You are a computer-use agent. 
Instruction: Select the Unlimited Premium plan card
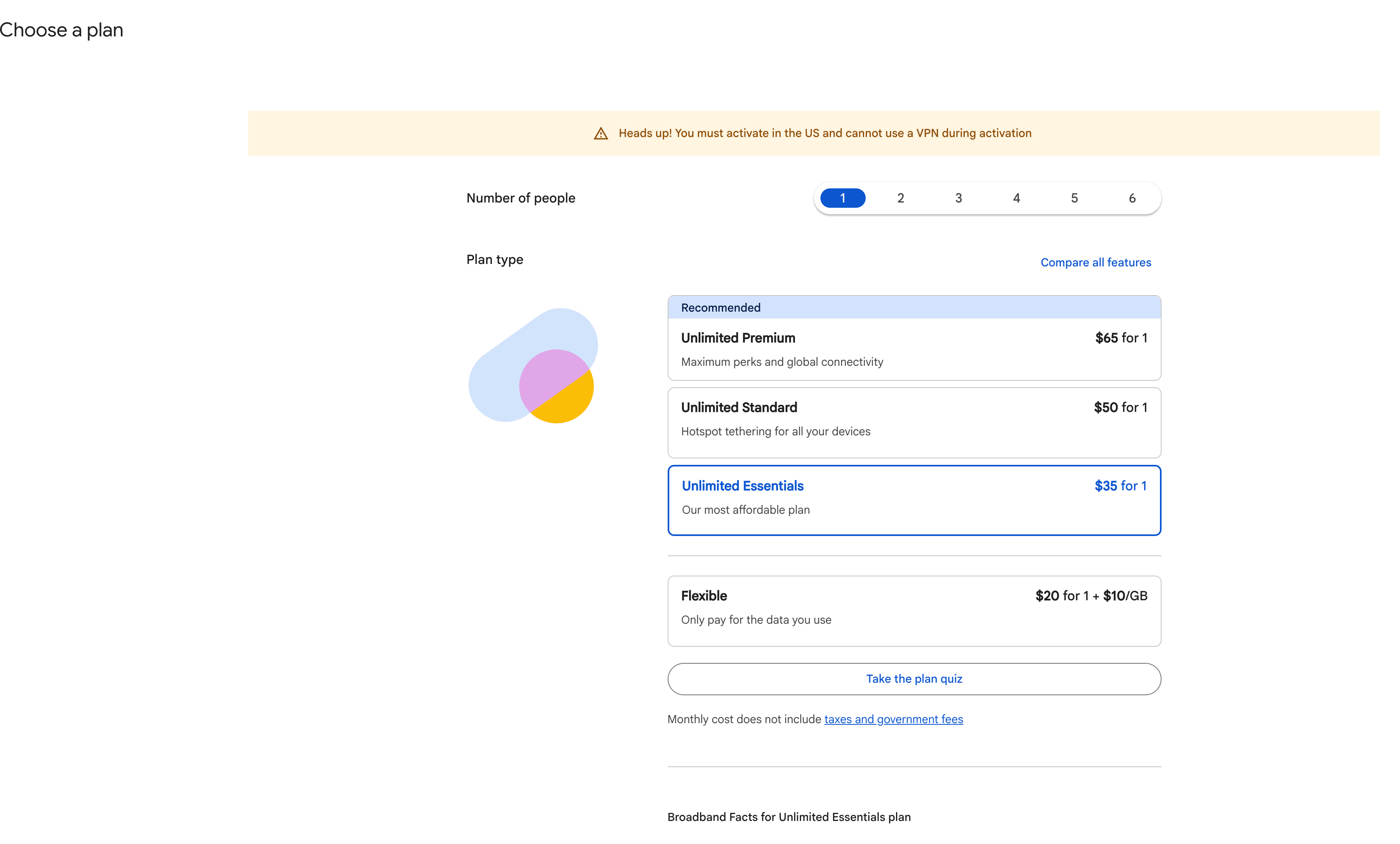914,349
